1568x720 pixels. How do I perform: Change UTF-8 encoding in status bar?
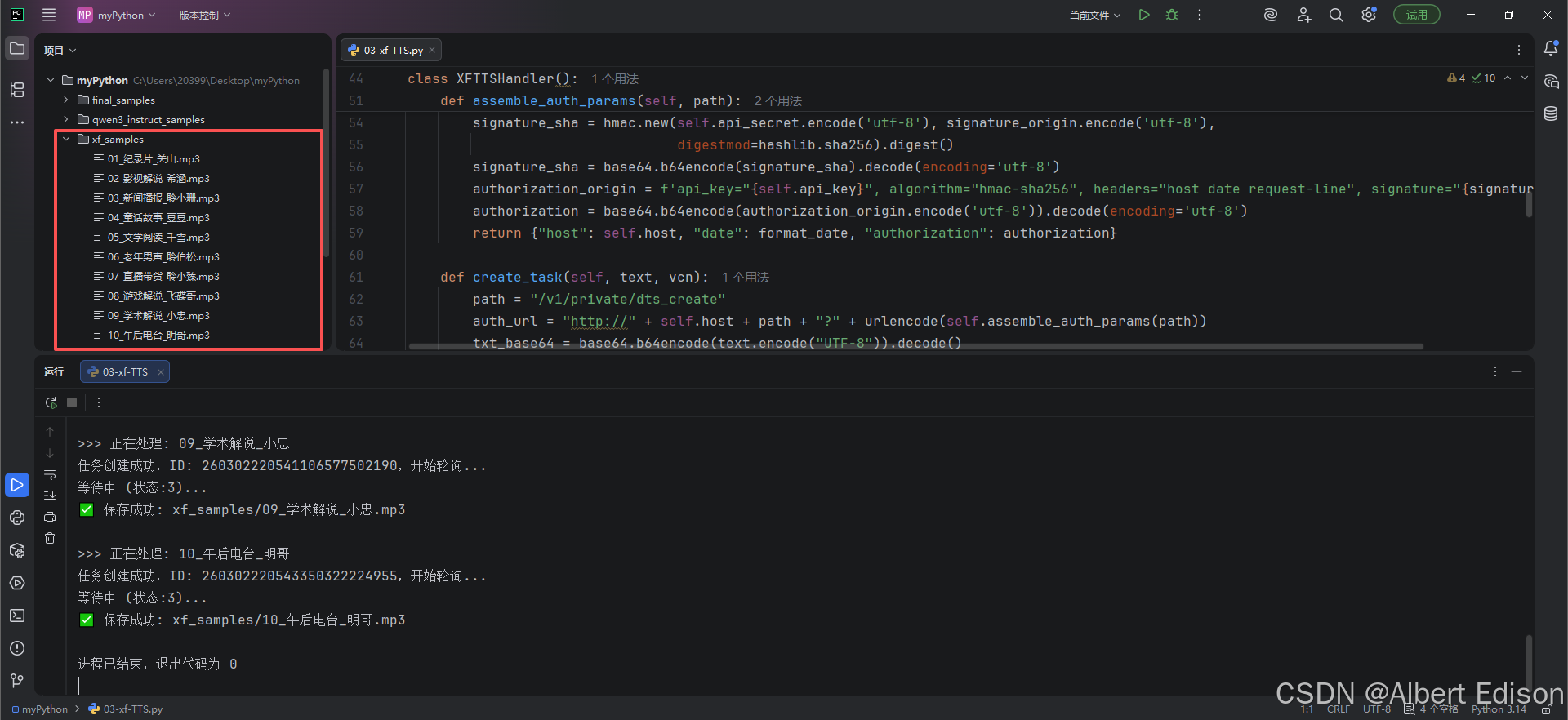(x=1377, y=709)
